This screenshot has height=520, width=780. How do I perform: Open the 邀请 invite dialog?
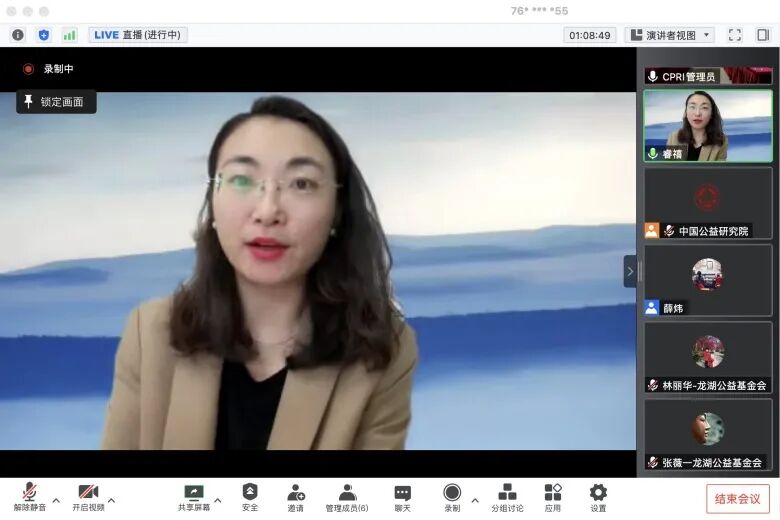(x=295, y=498)
